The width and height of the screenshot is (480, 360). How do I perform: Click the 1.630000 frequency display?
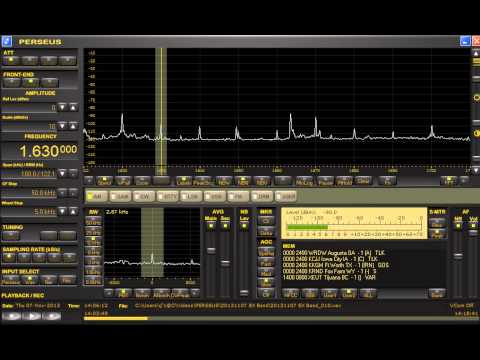point(40,151)
